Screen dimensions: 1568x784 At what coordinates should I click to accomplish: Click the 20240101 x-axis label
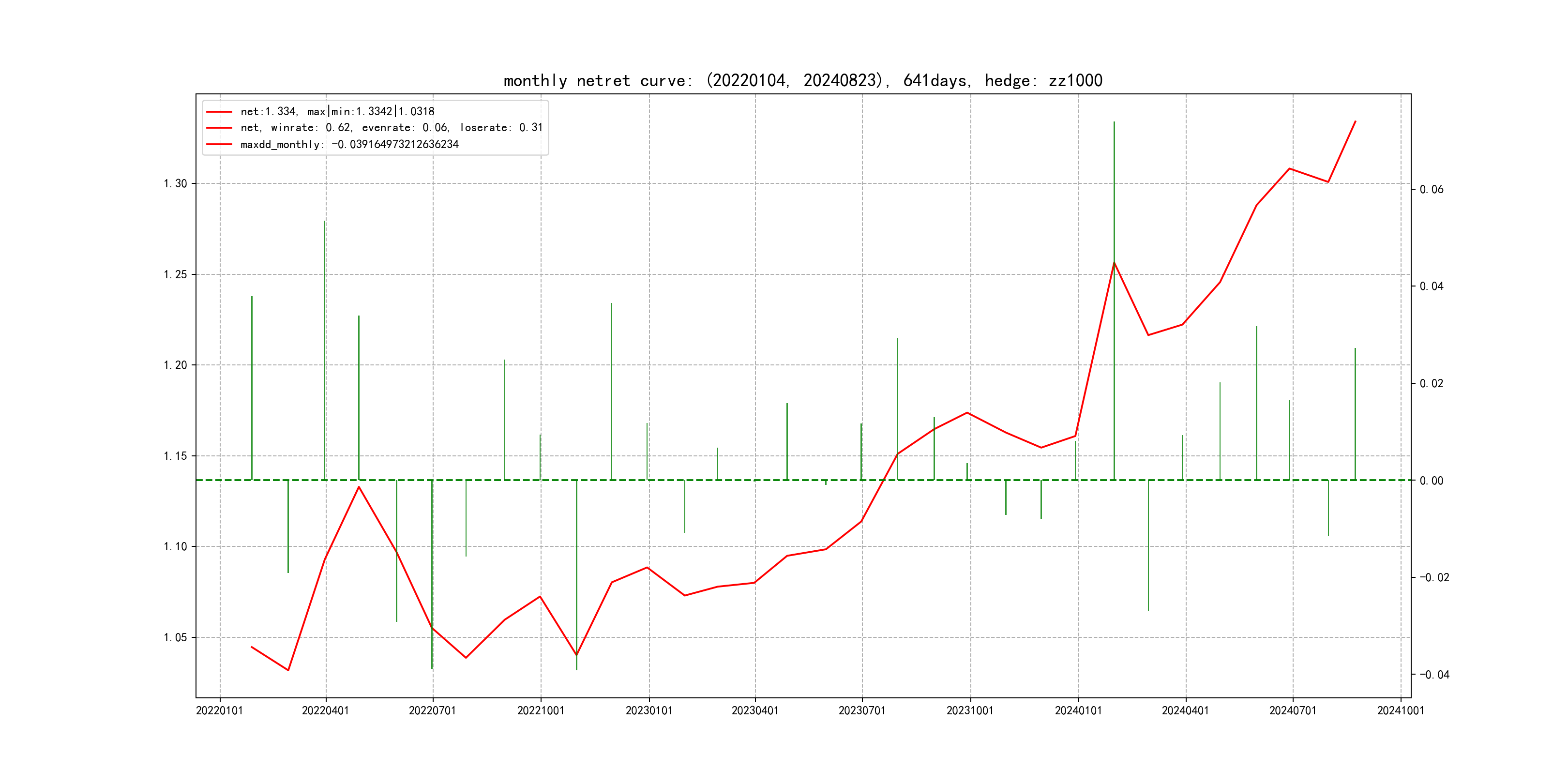pyautogui.click(x=1078, y=710)
